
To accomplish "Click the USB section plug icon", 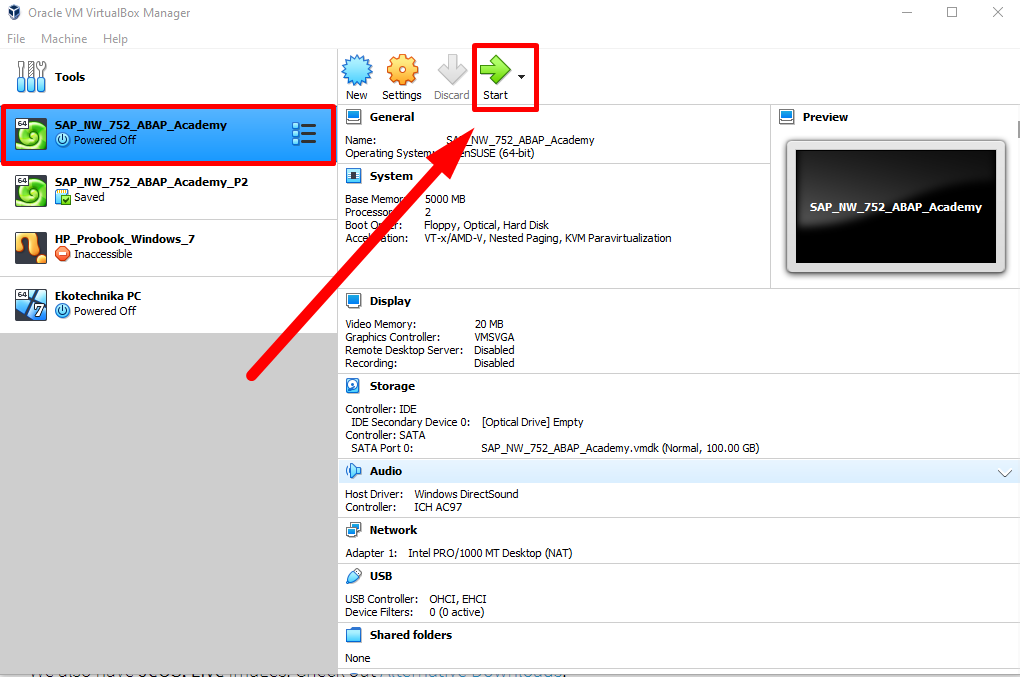I will (x=353, y=576).
